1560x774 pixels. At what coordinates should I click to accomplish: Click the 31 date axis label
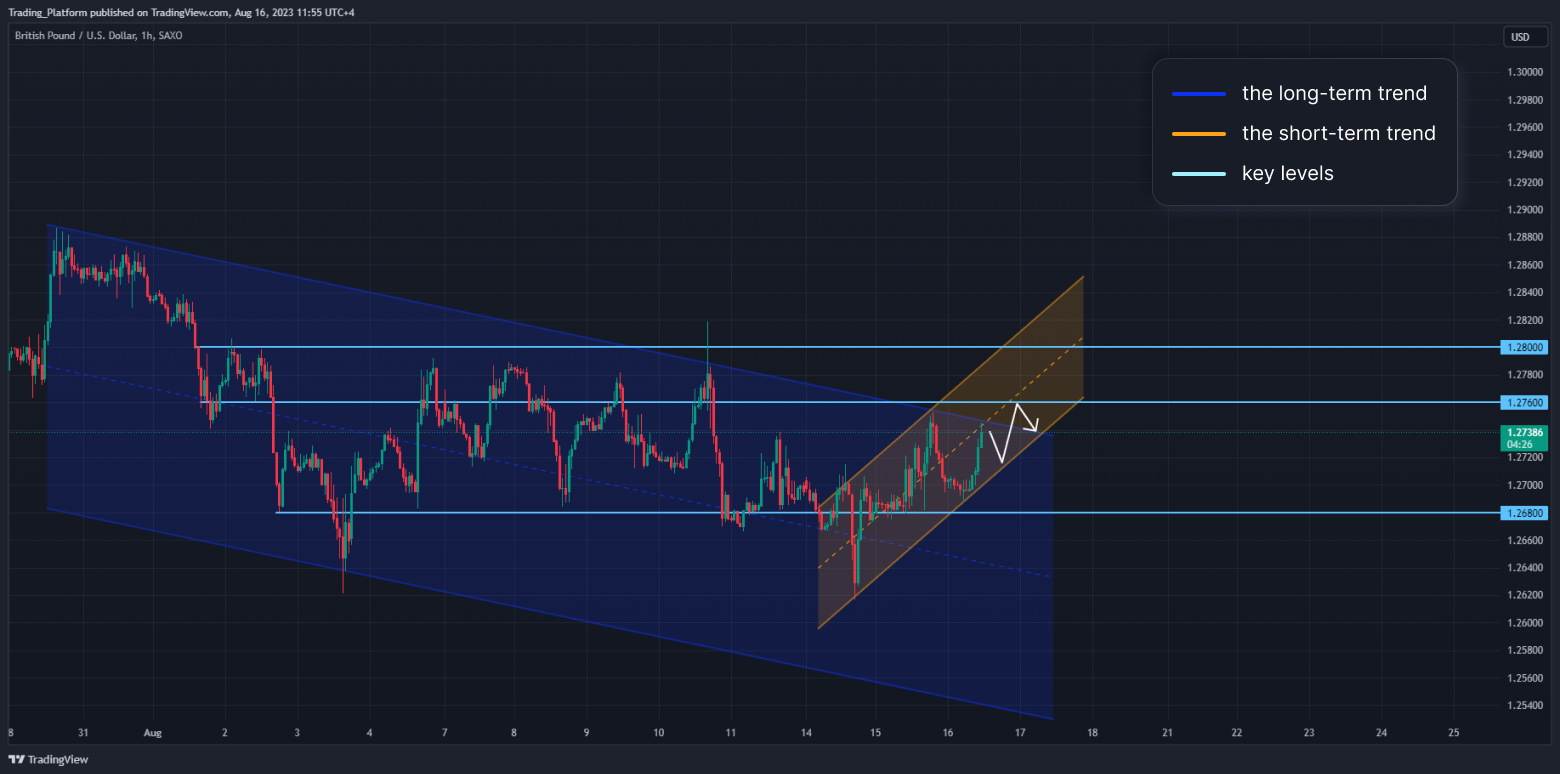pyautogui.click(x=81, y=732)
